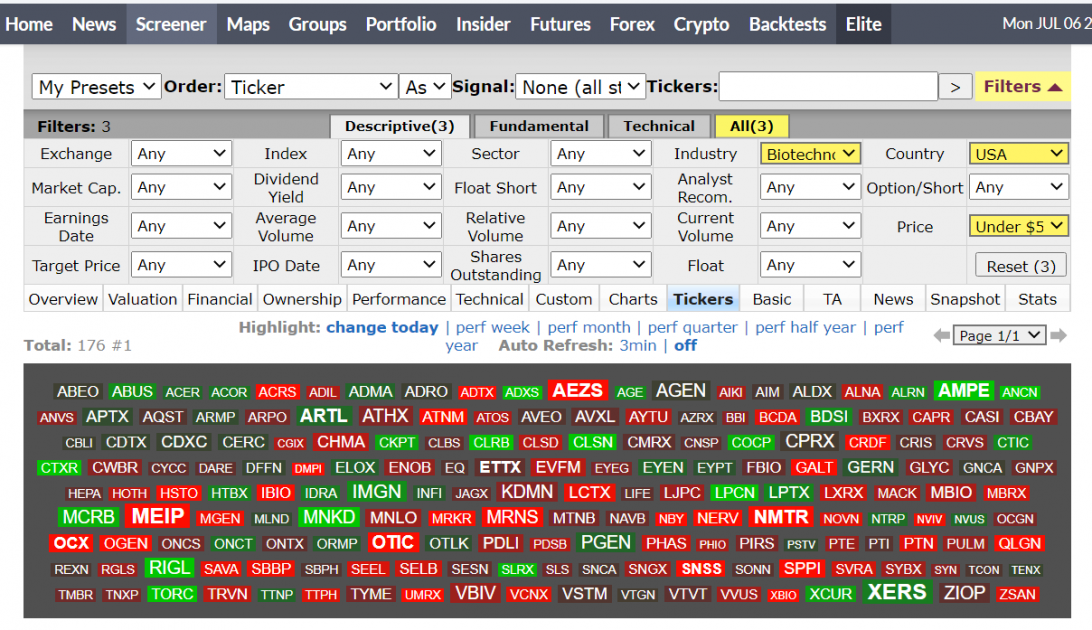
Task: Open the VBIV ticker
Action: (476, 593)
